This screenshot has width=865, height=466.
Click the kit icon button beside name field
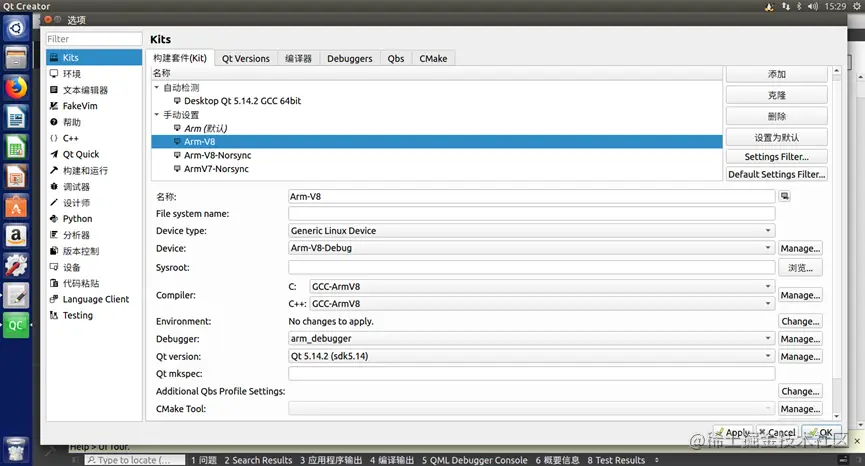(x=784, y=196)
